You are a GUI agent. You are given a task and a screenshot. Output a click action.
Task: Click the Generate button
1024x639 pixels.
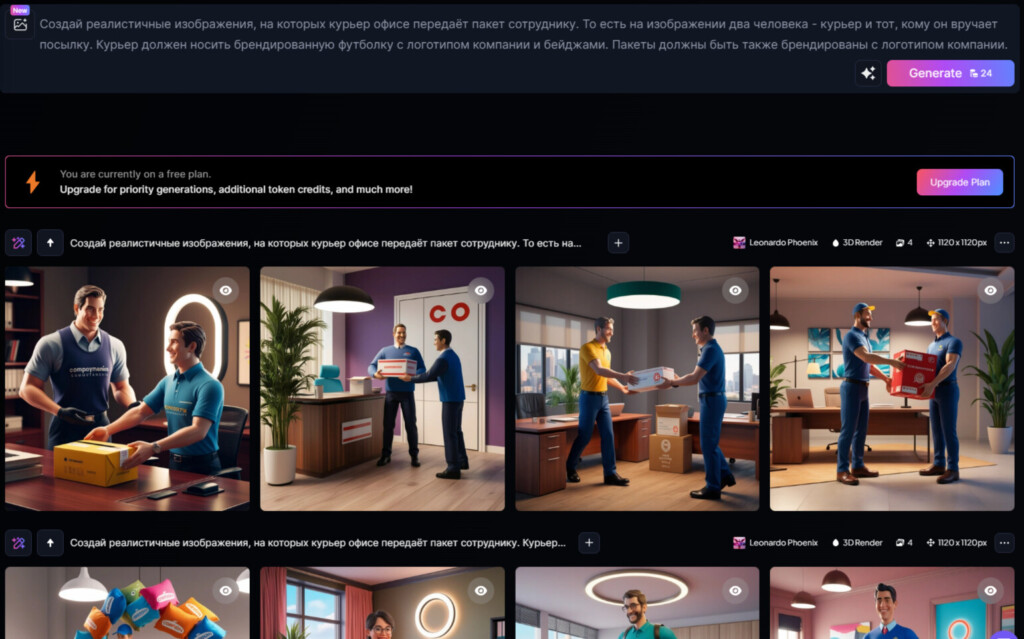pyautogui.click(x=950, y=73)
